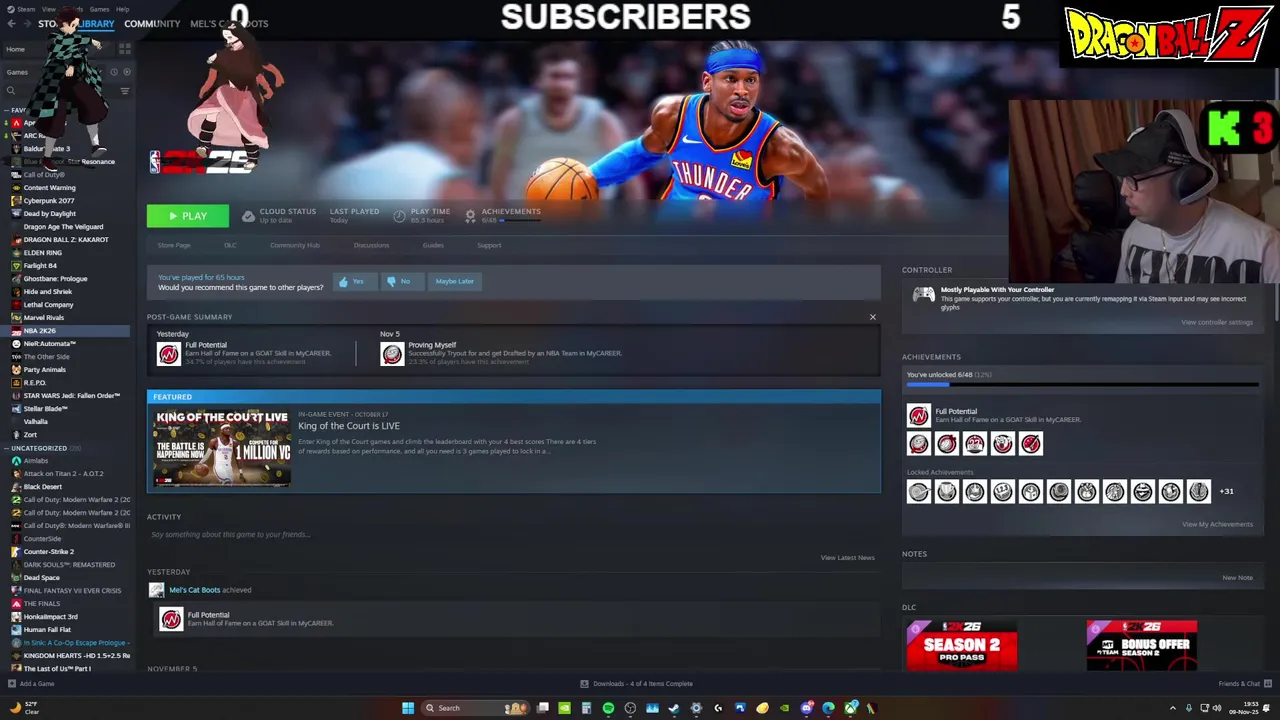
Task: Open View Latest News link
Action: point(847,558)
